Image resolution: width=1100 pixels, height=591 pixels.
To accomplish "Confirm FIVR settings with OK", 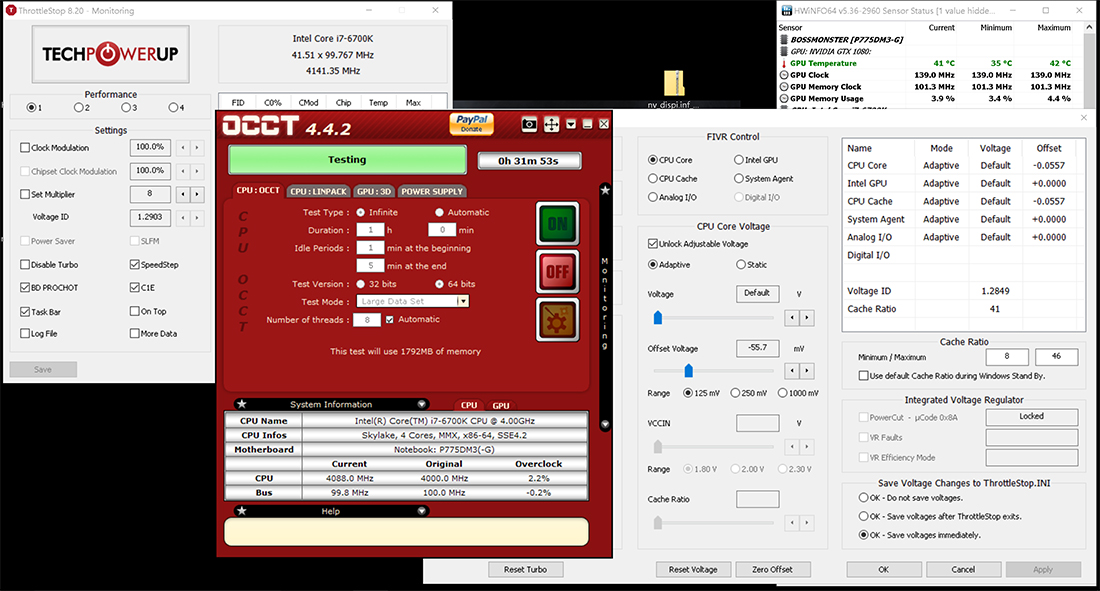I will tap(884, 569).
